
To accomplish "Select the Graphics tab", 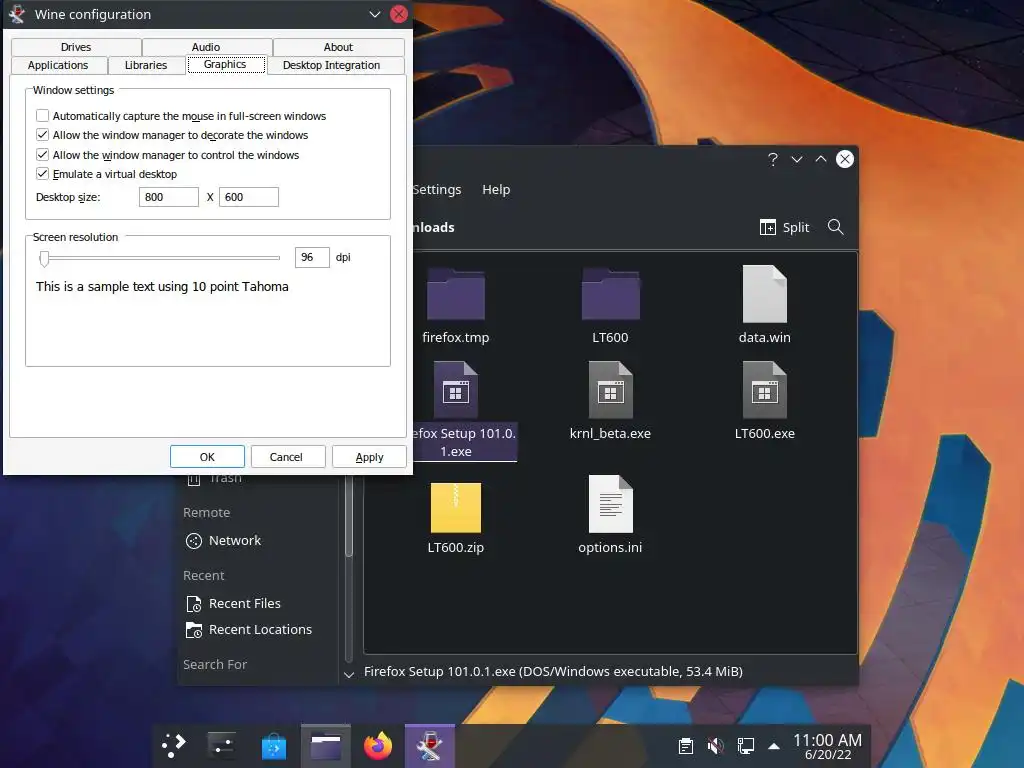I will click(225, 64).
